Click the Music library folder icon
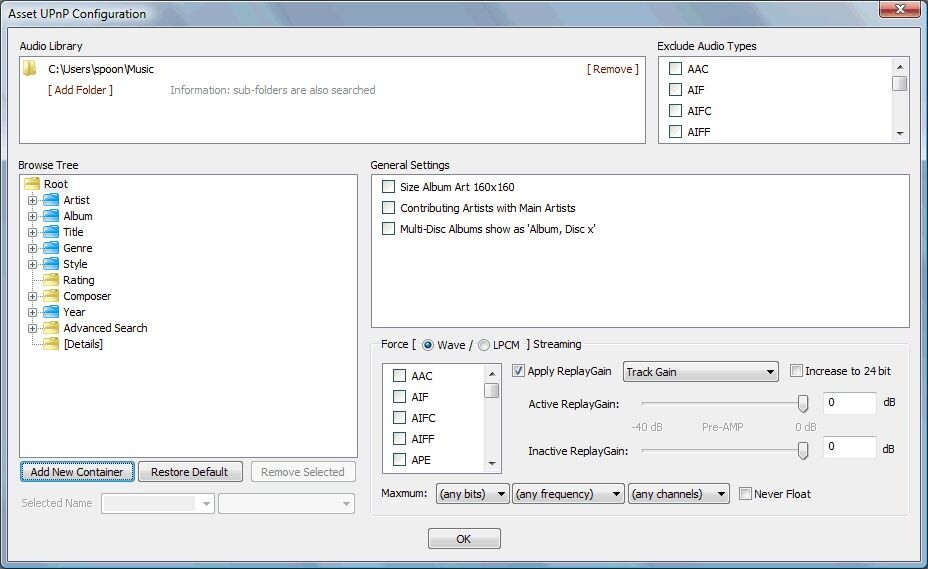 click(x=30, y=69)
